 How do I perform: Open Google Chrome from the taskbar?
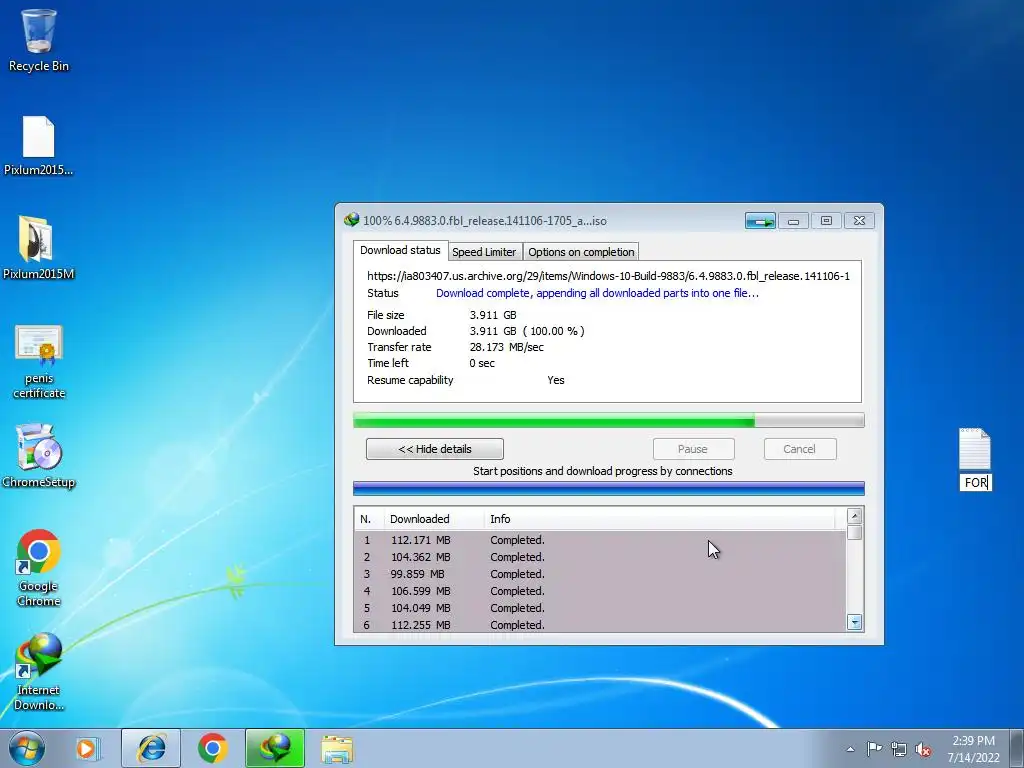(x=212, y=748)
